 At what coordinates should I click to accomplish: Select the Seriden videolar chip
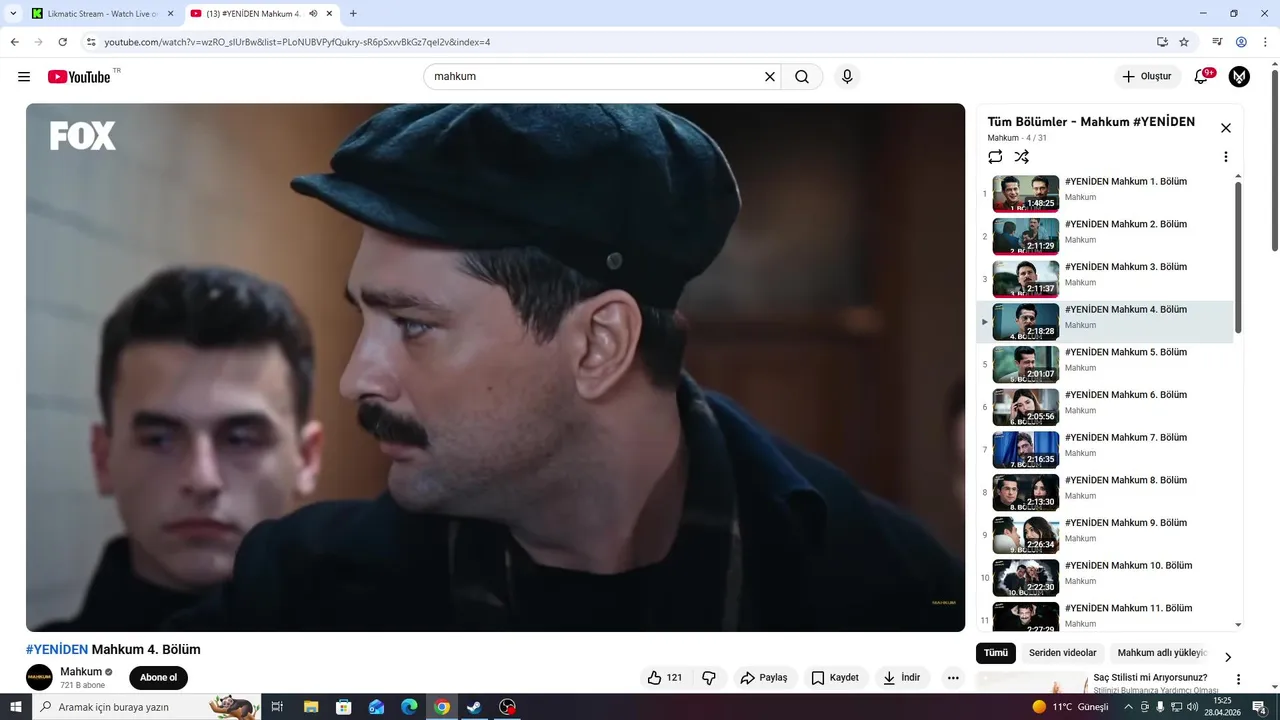coord(1063,653)
